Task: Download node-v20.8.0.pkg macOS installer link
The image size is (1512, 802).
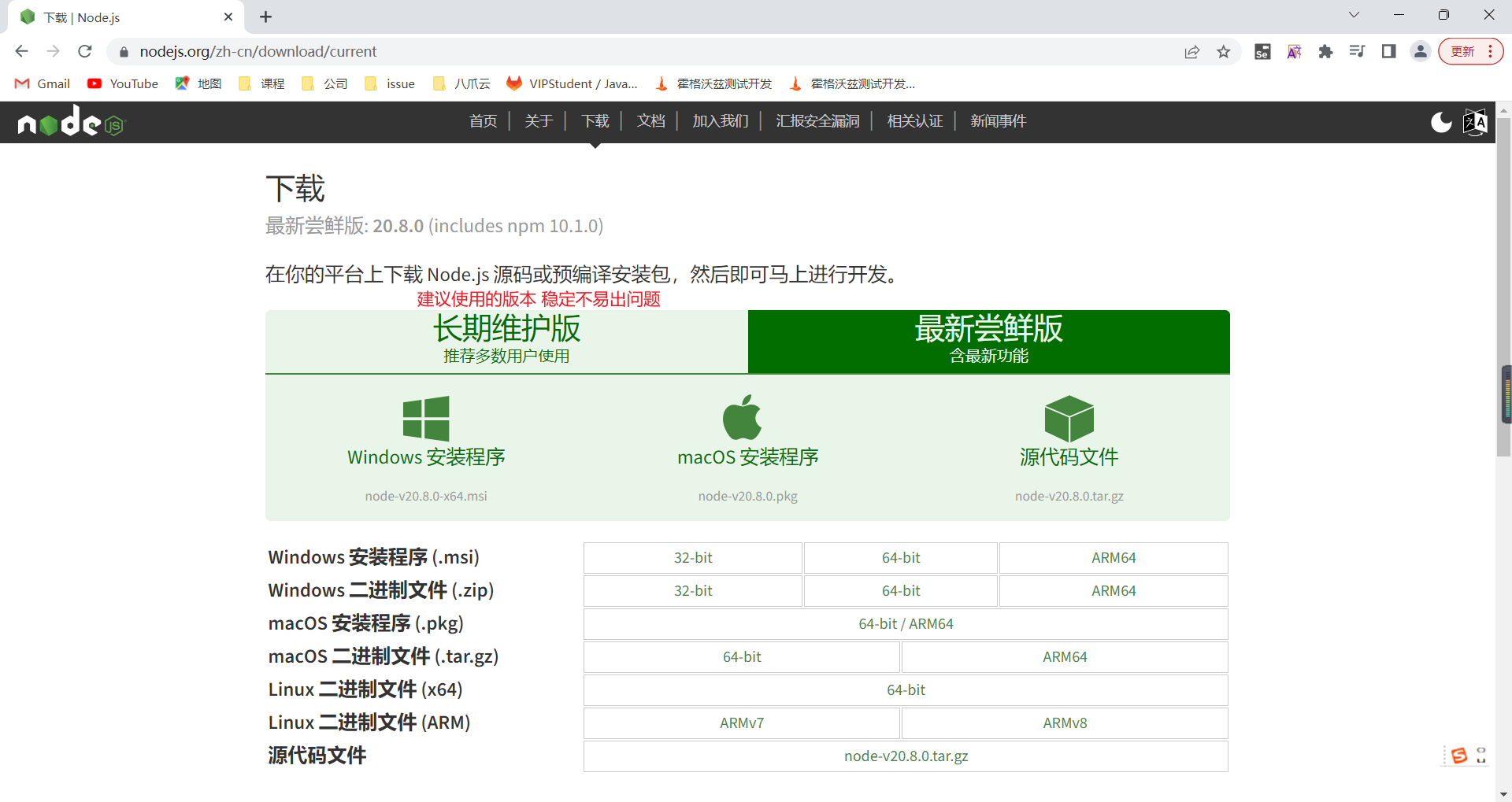Action: [x=748, y=496]
